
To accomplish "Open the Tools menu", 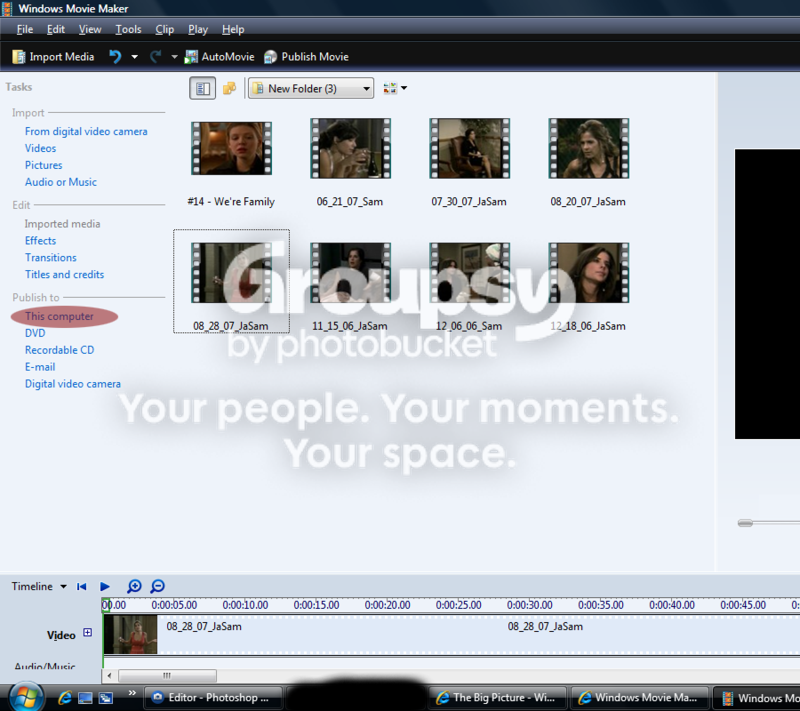I will (x=128, y=30).
